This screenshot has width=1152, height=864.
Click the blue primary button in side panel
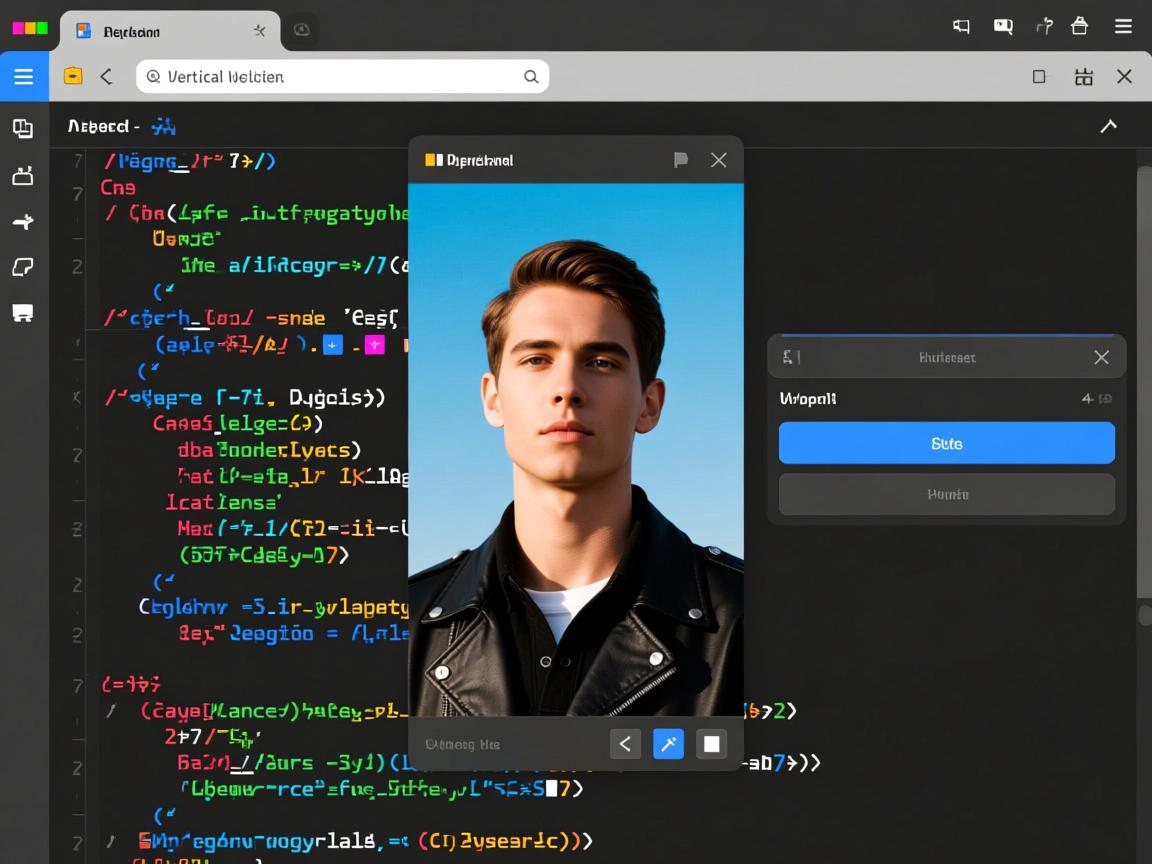coord(946,443)
